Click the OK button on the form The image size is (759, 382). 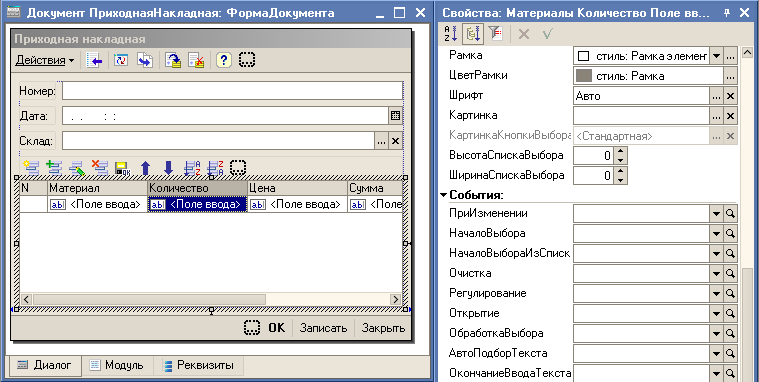[x=276, y=328]
